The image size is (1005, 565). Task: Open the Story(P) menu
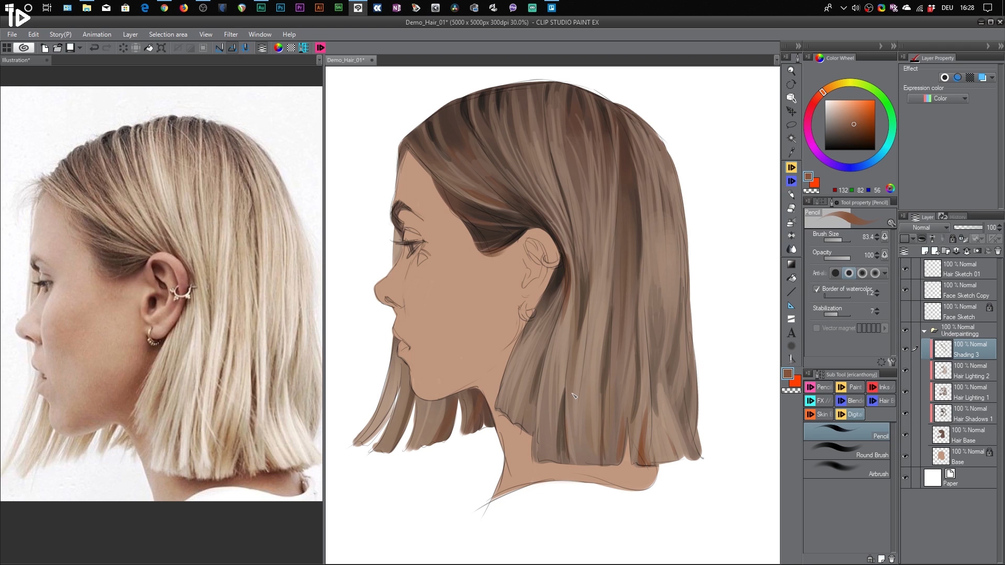click(60, 35)
